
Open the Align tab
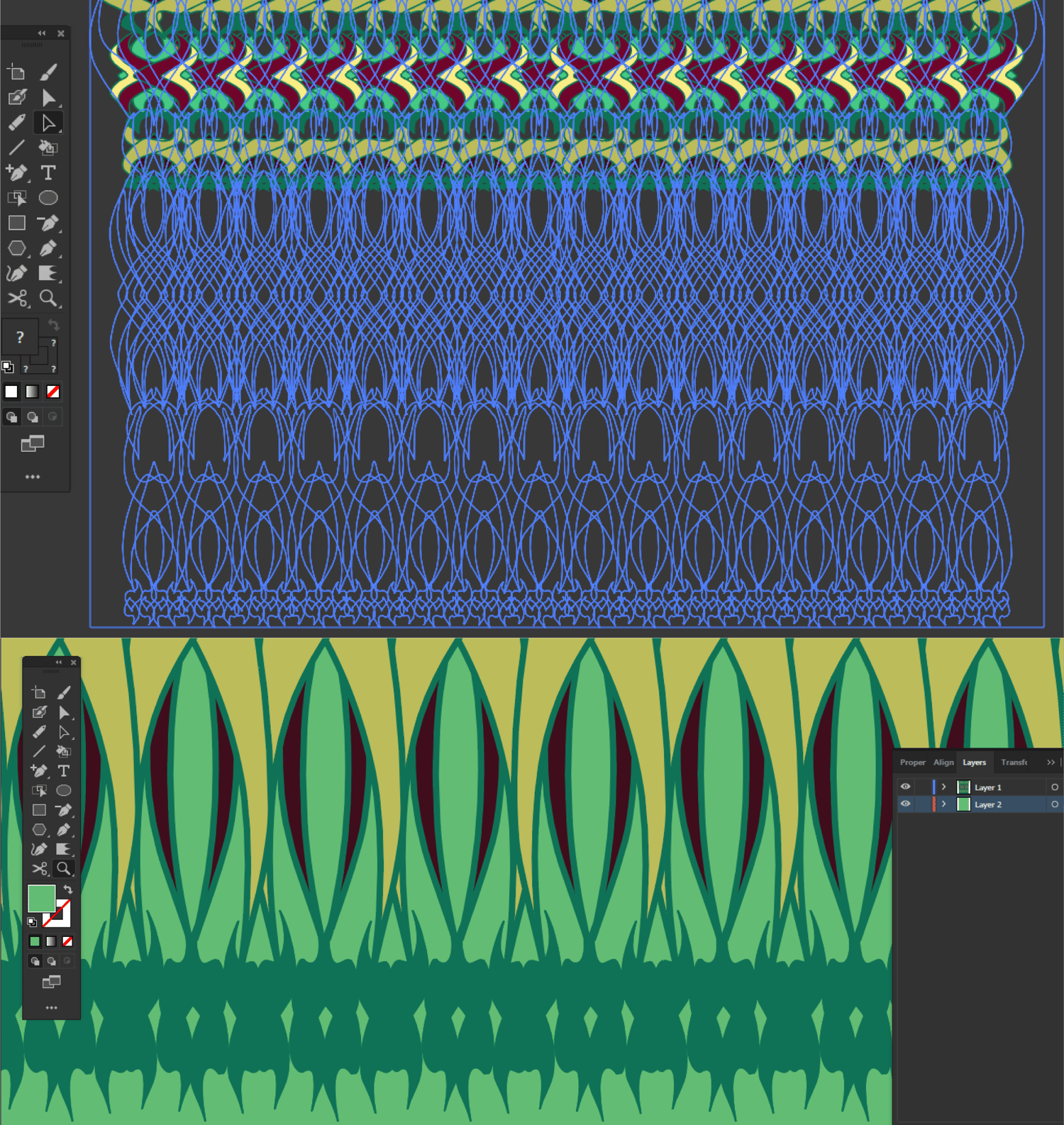(x=943, y=763)
